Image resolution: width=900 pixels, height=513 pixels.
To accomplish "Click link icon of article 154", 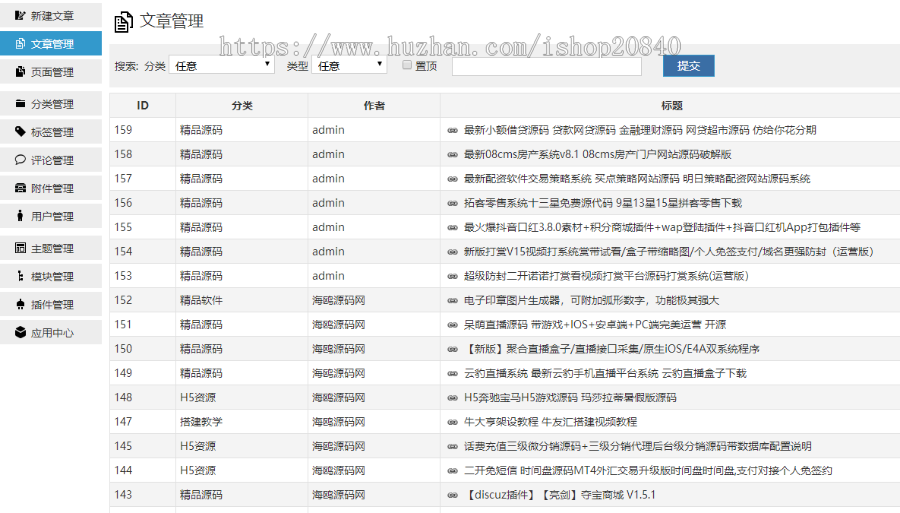I will coord(452,252).
